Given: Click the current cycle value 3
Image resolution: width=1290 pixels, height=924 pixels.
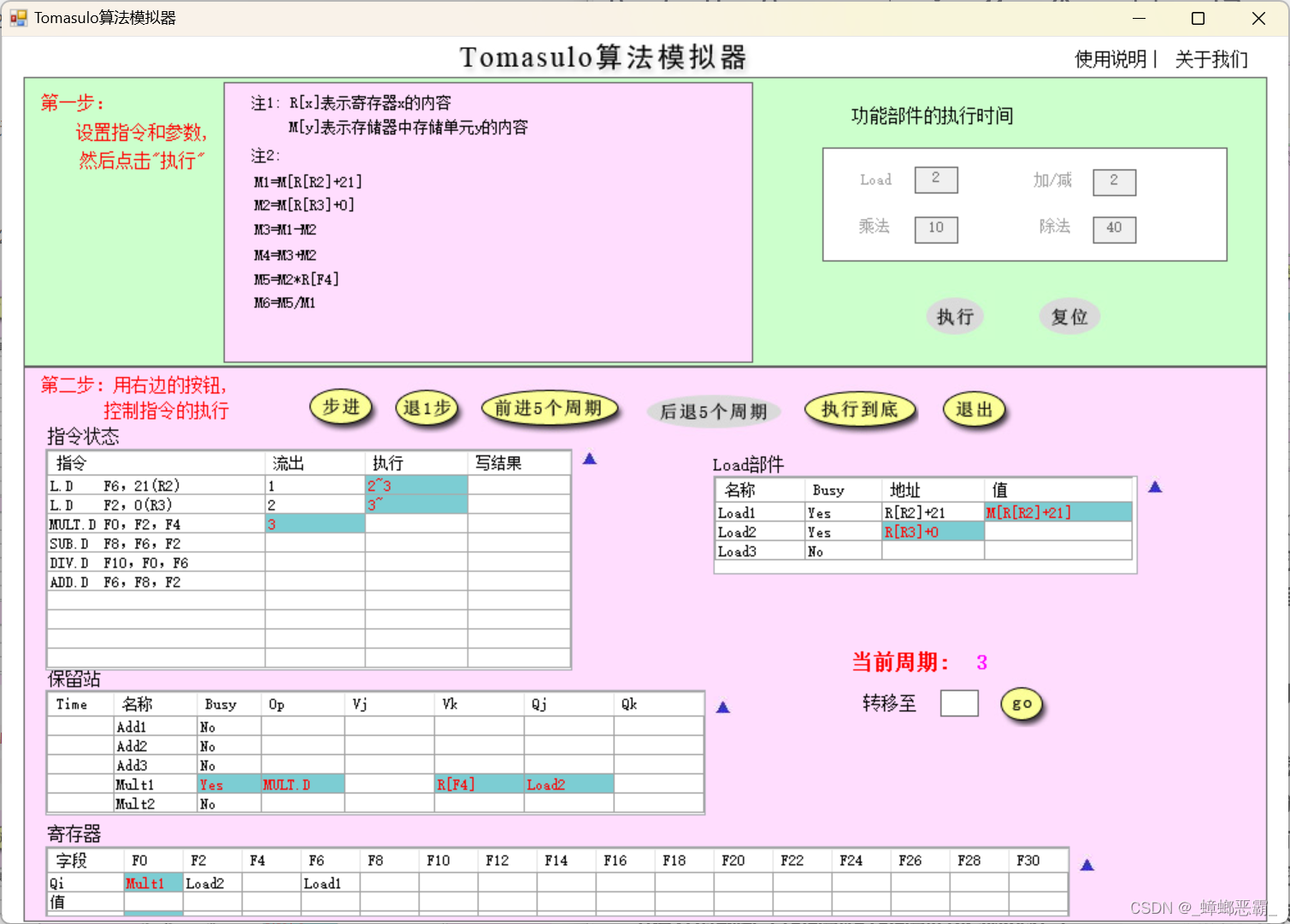Looking at the screenshot, I should (x=981, y=662).
